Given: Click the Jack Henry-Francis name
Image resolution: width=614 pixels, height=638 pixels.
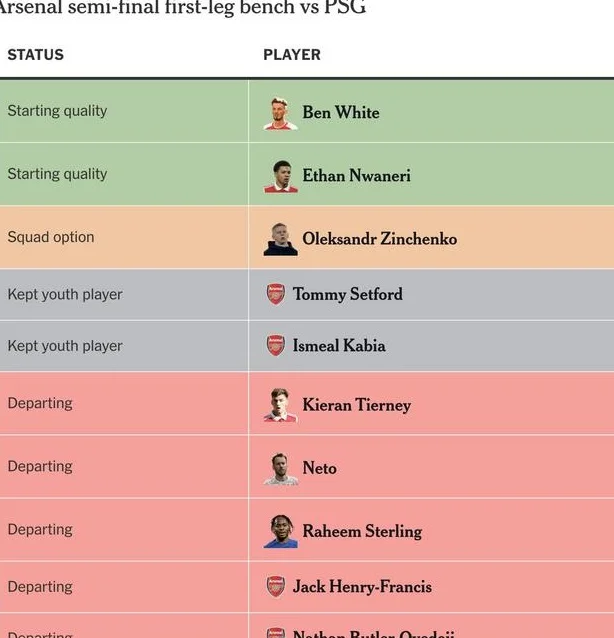Looking at the screenshot, I should 362,586.
